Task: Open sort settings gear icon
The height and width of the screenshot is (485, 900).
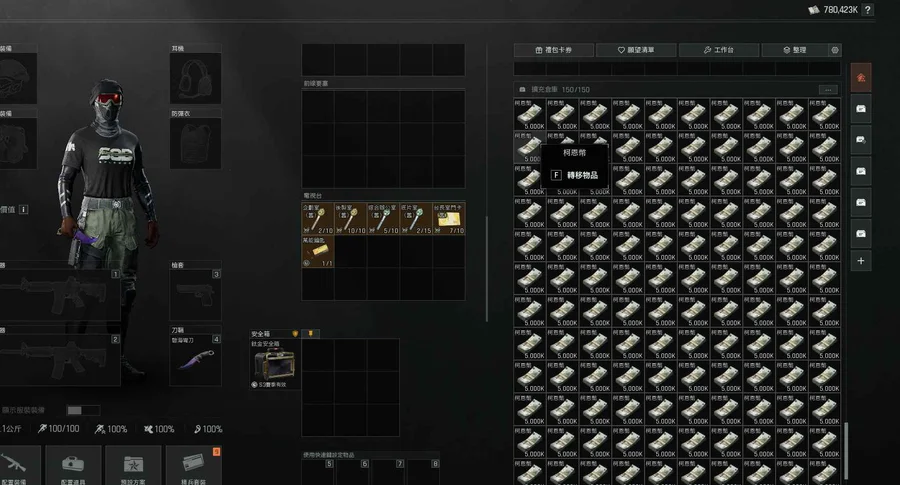Action: pyautogui.click(x=835, y=50)
